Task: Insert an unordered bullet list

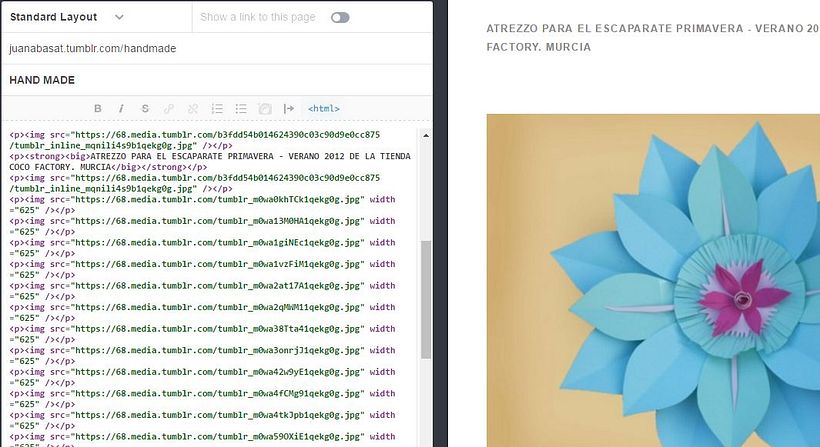Action: 241,108
